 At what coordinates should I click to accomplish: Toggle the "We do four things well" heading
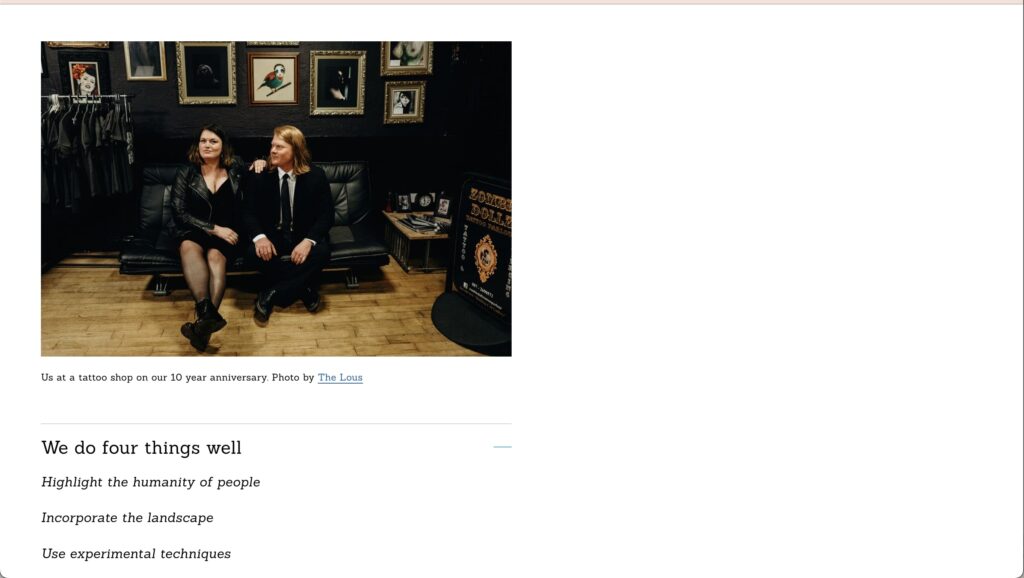coord(141,447)
